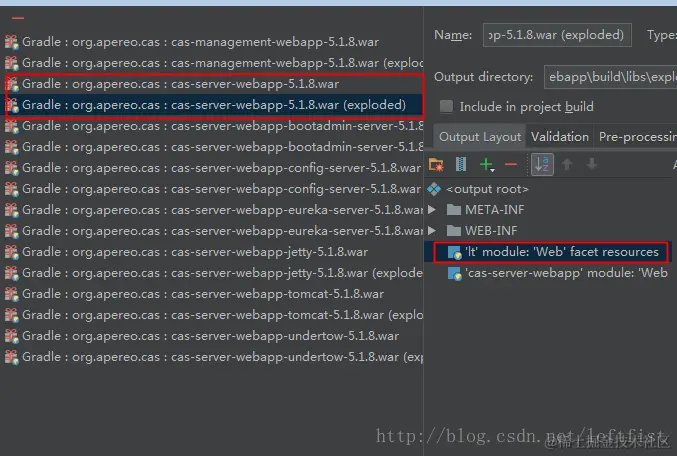
Task: Click into the Output directory field
Action: click(611, 77)
